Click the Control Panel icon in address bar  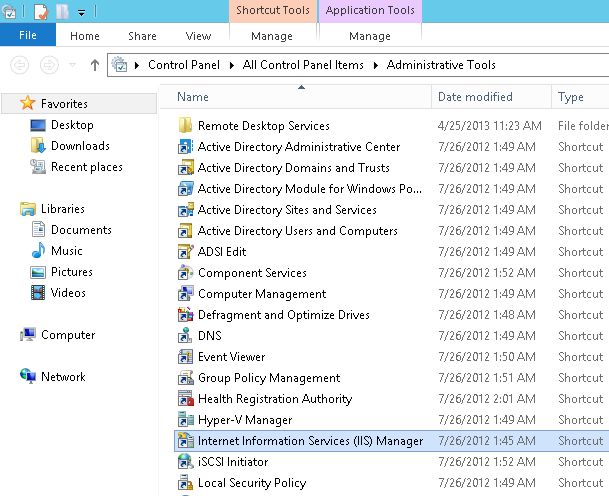coord(120,64)
